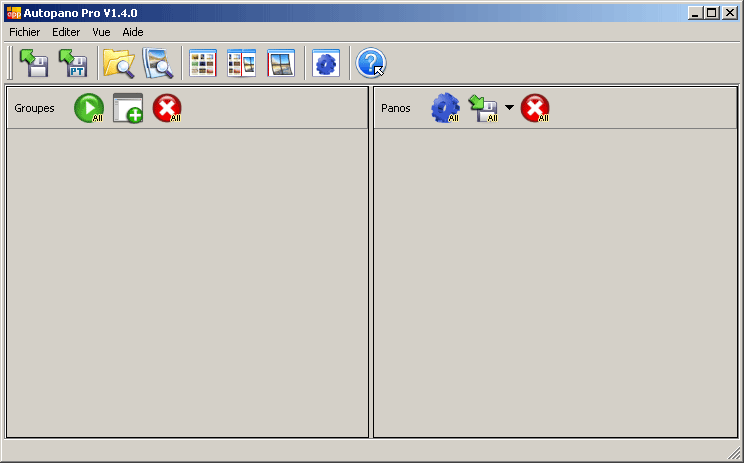Click the Autopano Pro title bar app icon
This screenshot has height=463, width=744.
pyautogui.click(x=14, y=13)
